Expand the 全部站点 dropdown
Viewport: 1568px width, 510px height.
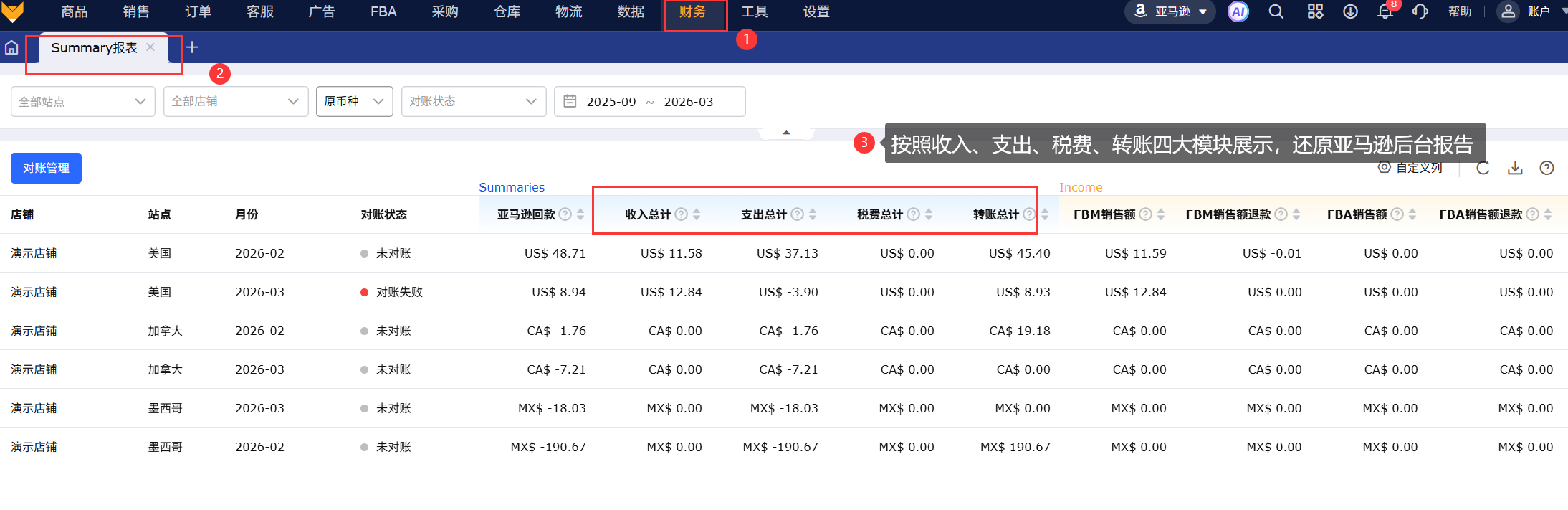(82, 102)
